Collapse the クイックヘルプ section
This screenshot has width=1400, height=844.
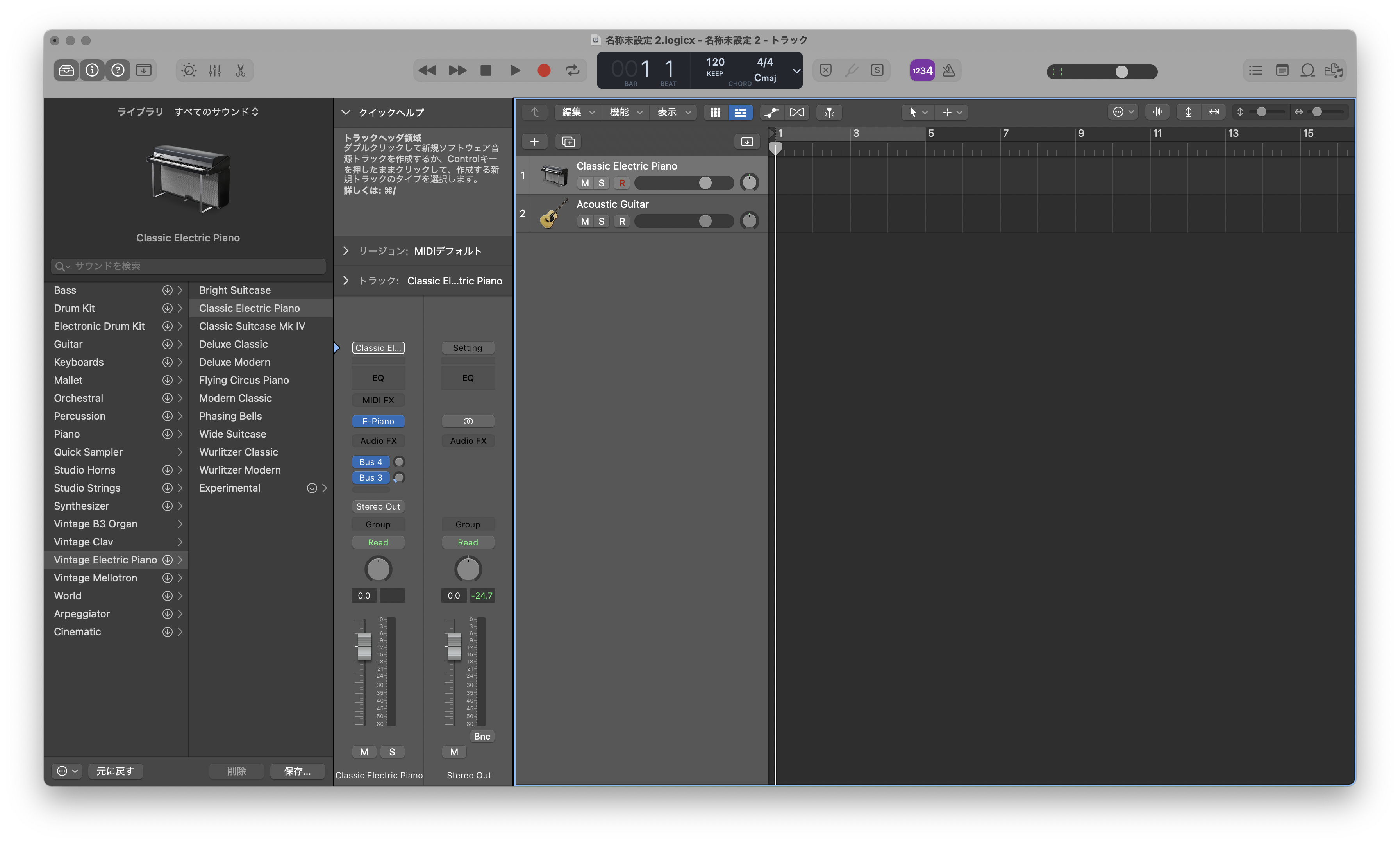(x=345, y=113)
